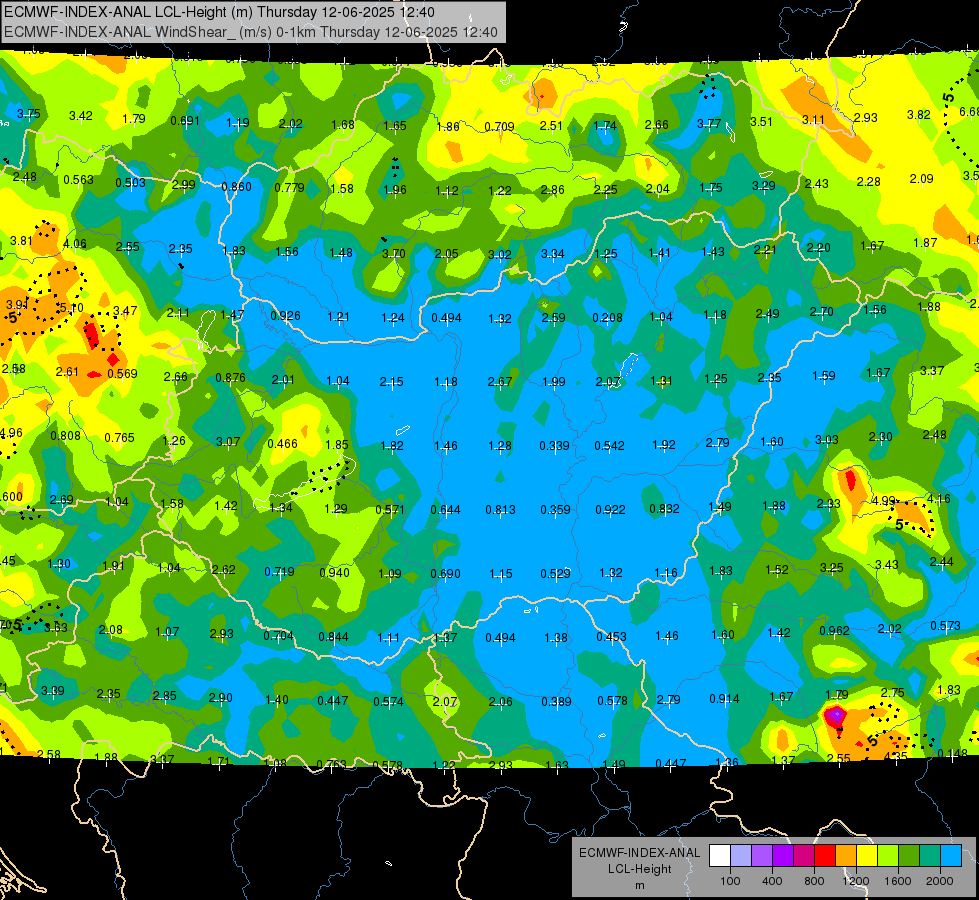Click the wind shear value 3.75
Viewport: 979px width, 900px height.
[x=29, y=114]
